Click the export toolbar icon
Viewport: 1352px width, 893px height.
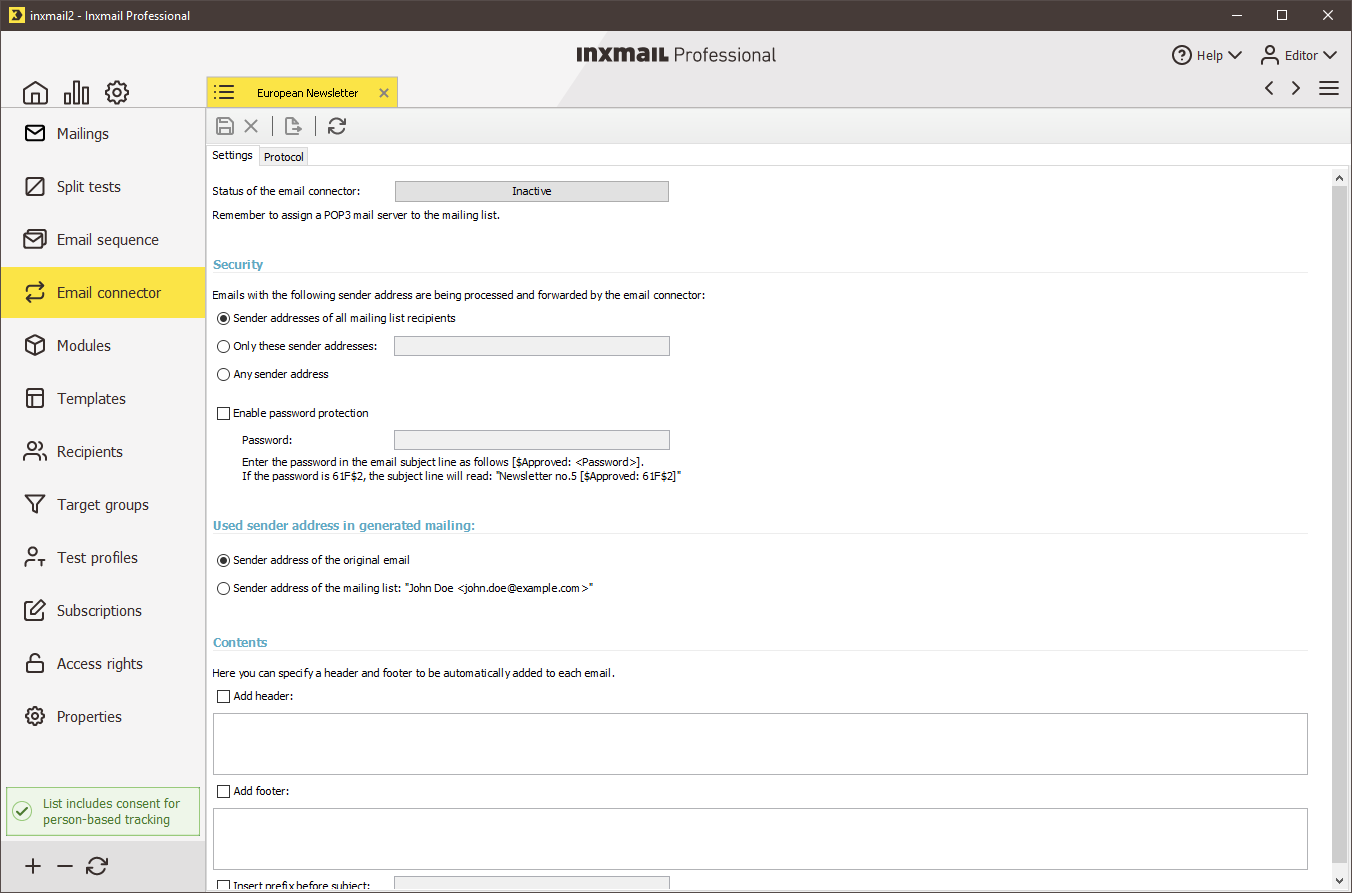pyautogui.click(x=293, y=126)
